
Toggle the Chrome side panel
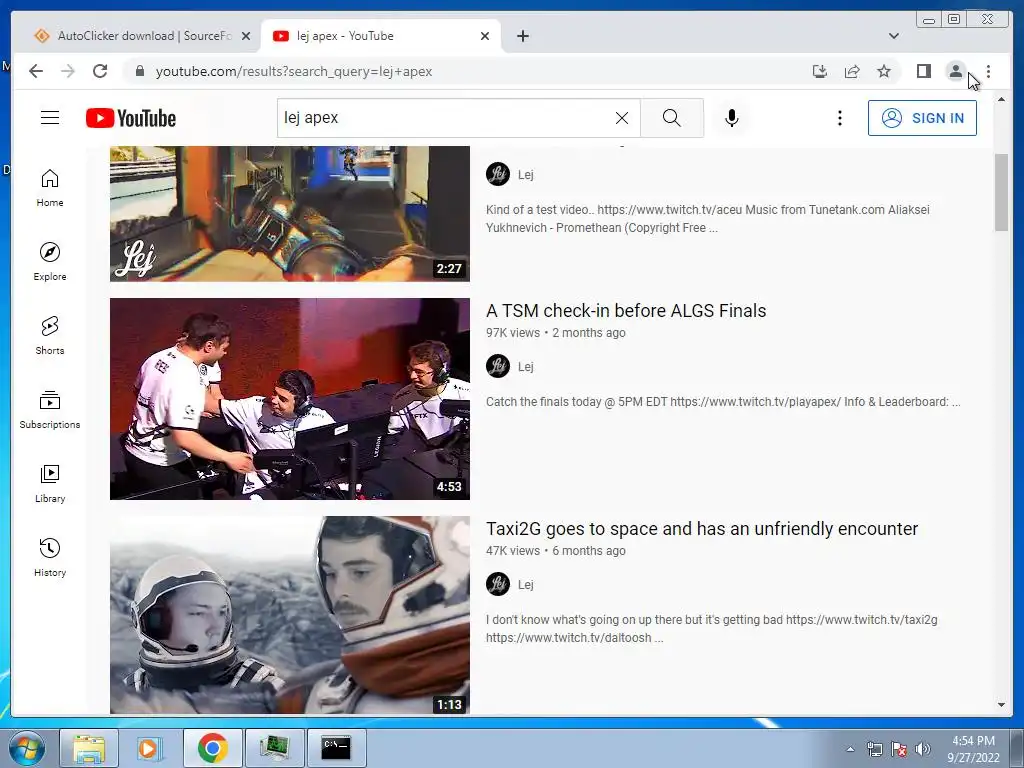click(x=923, y=71)
